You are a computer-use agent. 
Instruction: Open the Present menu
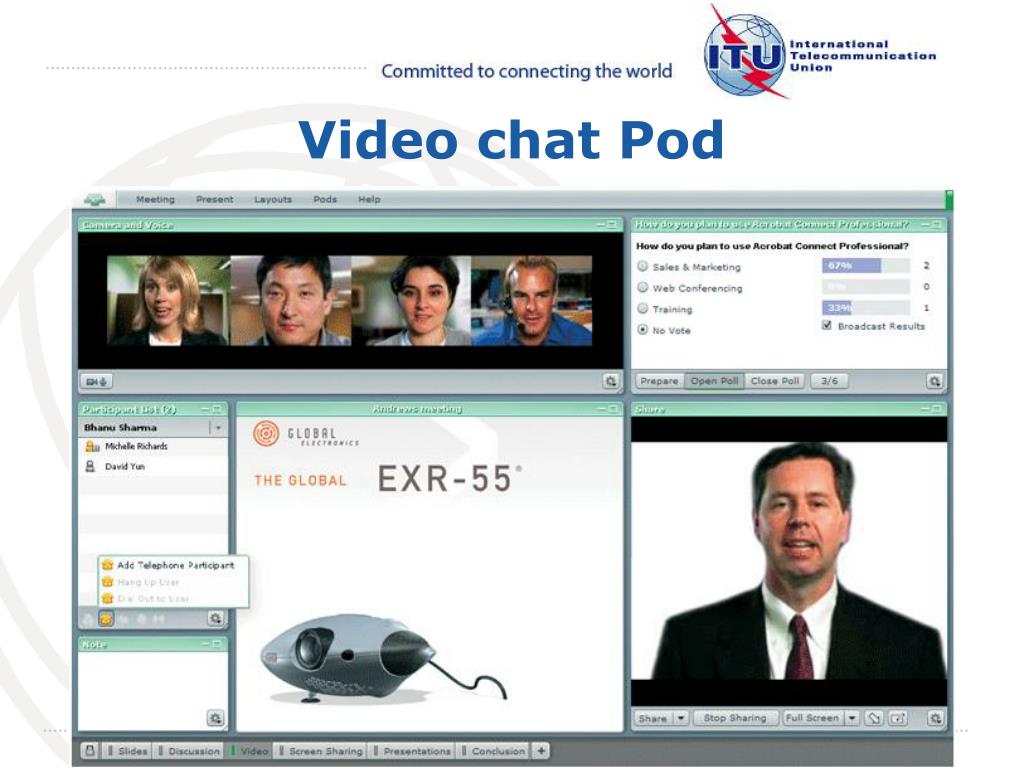[214, 199]
